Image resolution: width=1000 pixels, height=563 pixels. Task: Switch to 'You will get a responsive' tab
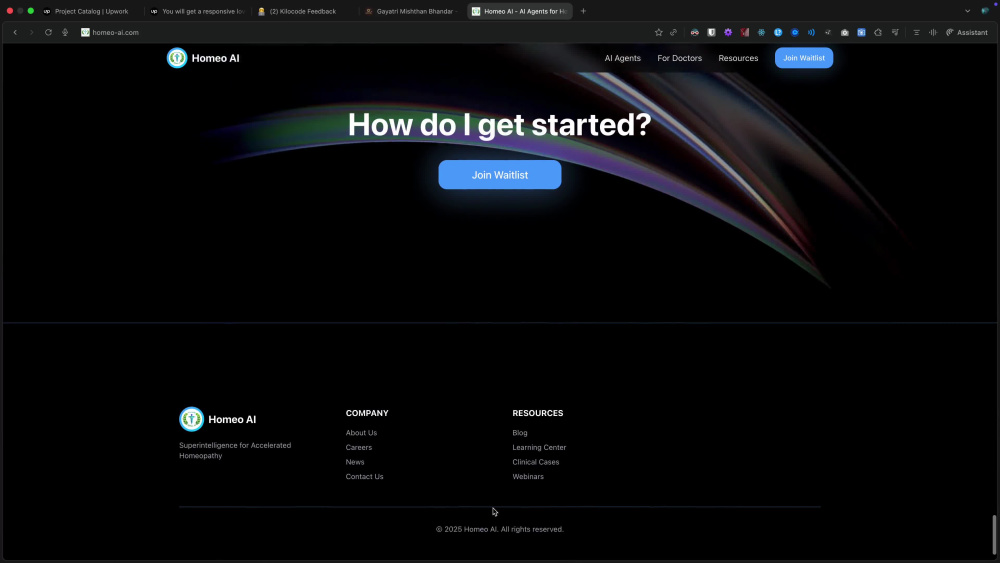198,11
